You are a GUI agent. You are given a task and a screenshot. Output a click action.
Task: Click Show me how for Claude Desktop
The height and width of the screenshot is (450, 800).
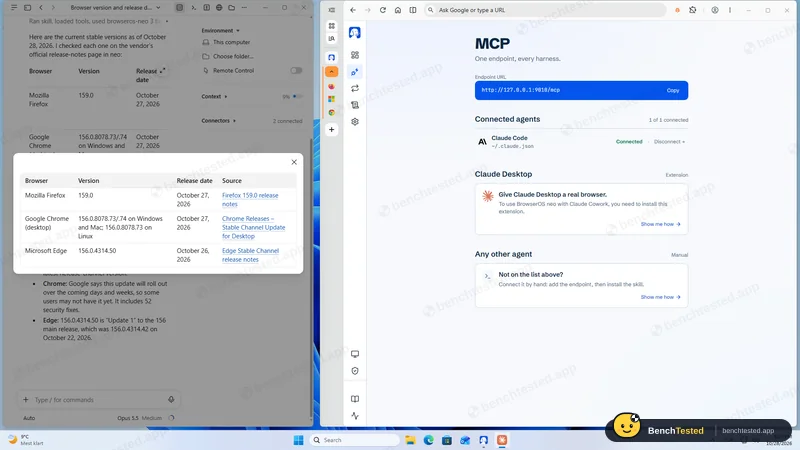(x=660, y=224)
